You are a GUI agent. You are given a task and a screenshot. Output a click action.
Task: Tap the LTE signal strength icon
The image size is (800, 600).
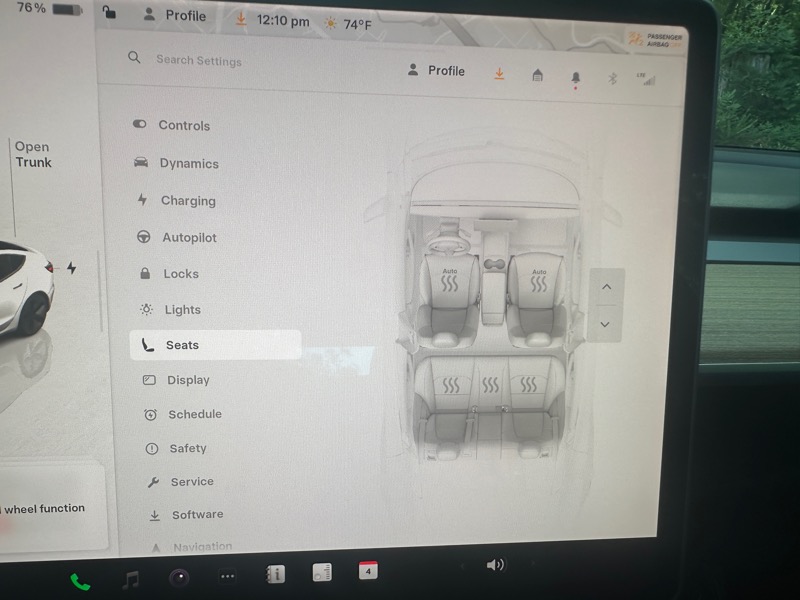tap(646, 79)
